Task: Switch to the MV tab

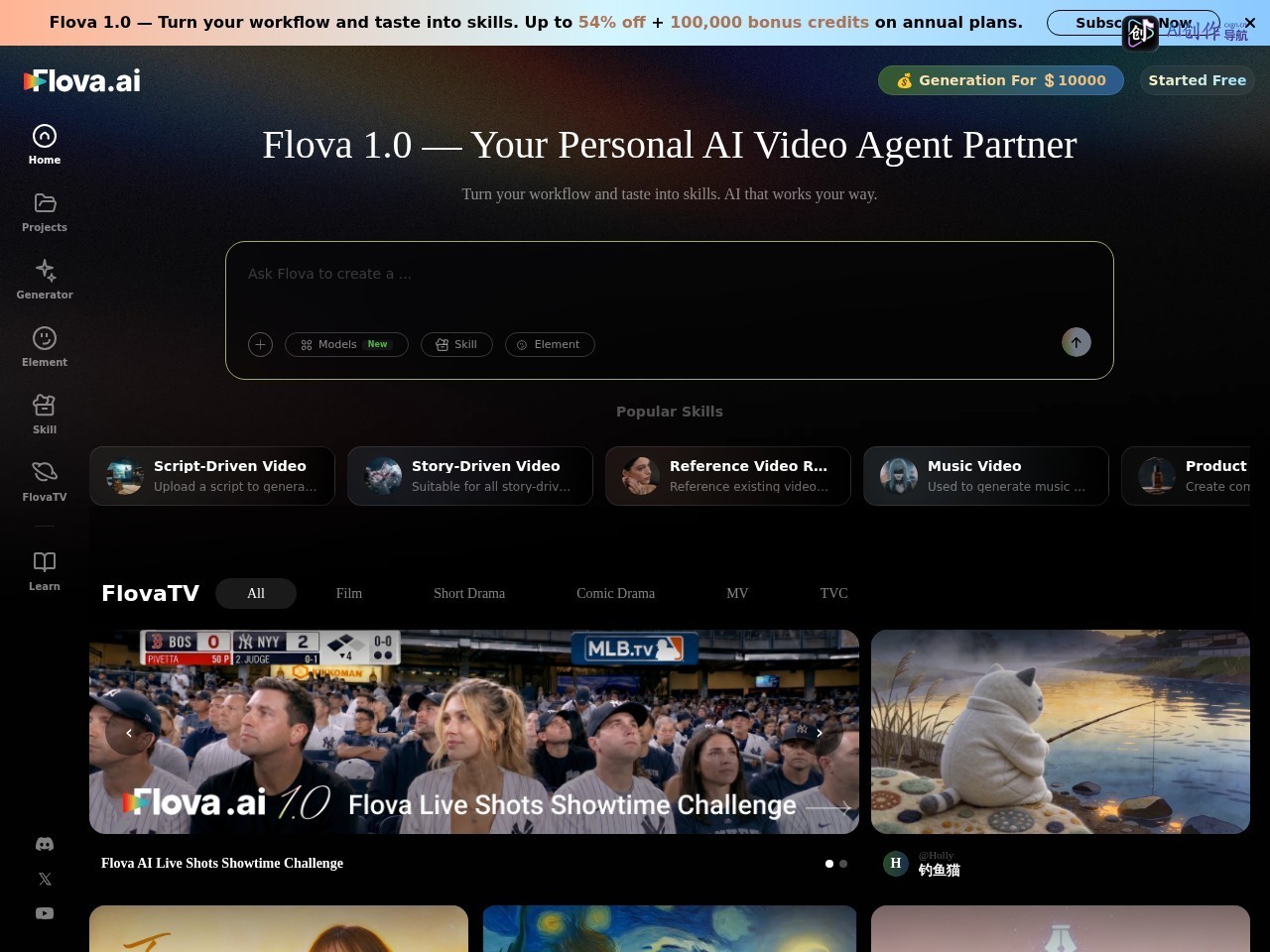Action: [737, 593]
